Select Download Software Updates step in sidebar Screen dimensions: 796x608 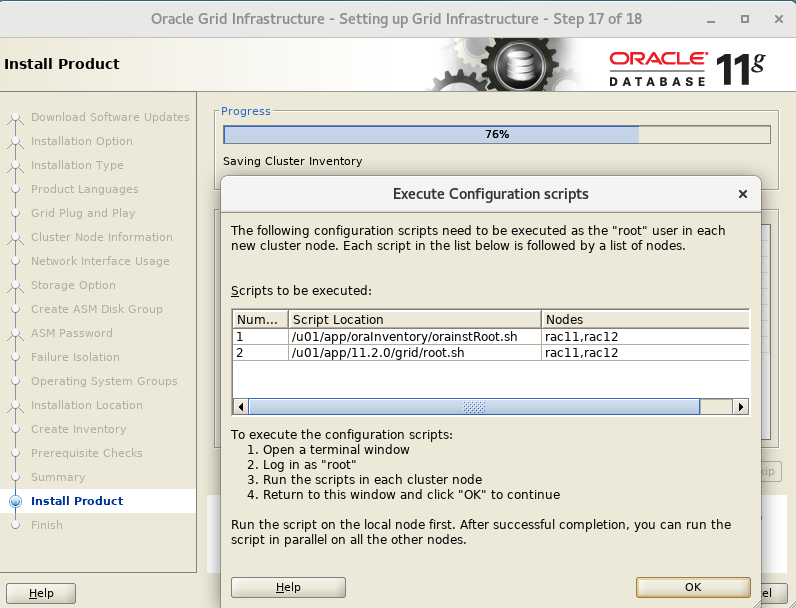[110, 117]
